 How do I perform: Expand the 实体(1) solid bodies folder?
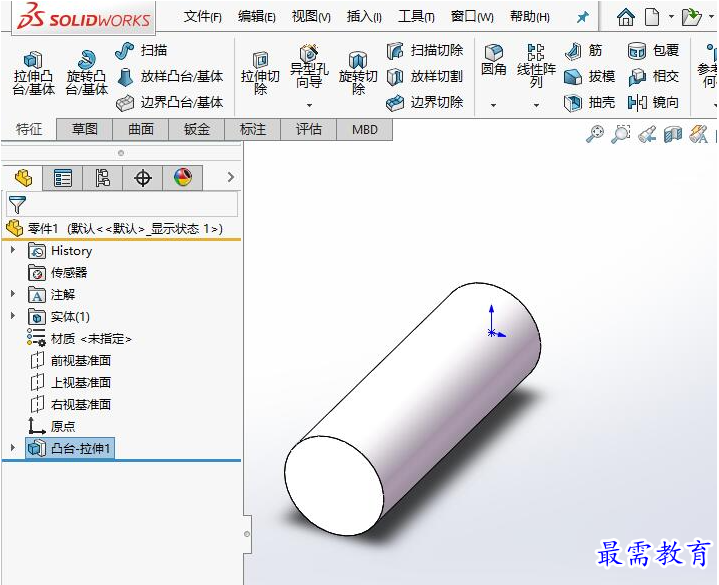(x=13, y=315)
